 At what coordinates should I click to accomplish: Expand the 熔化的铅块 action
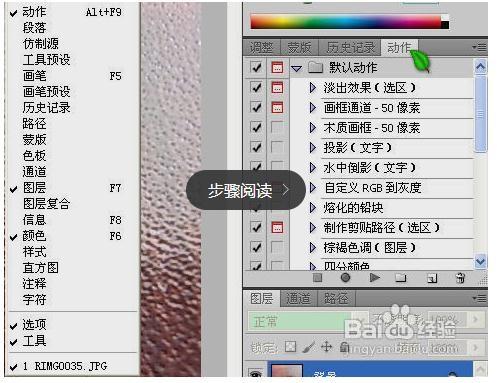tap(313, 208)
